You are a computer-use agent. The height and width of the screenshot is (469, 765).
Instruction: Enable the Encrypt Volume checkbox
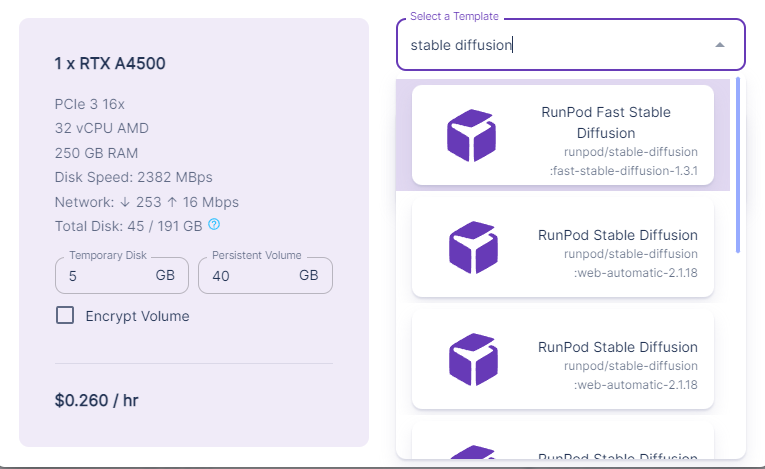pos(65,316)
